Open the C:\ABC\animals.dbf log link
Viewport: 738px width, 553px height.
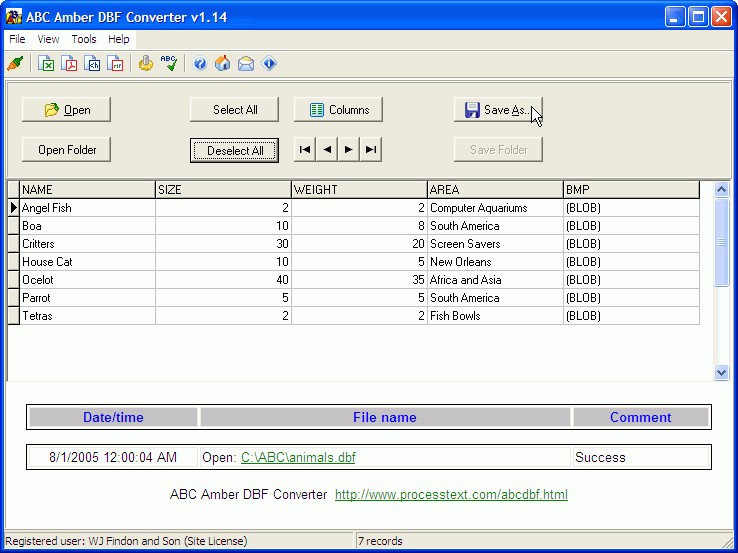(297, 457)
